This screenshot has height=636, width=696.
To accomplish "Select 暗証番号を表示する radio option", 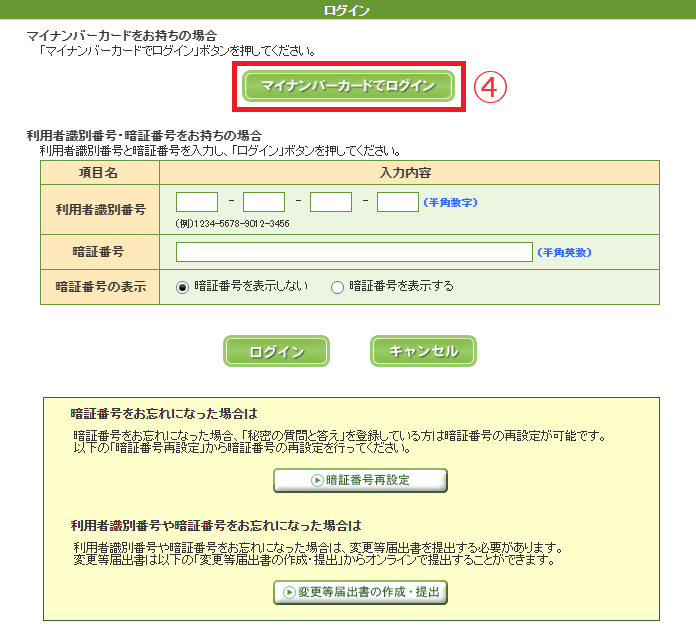I will (337, 287).
